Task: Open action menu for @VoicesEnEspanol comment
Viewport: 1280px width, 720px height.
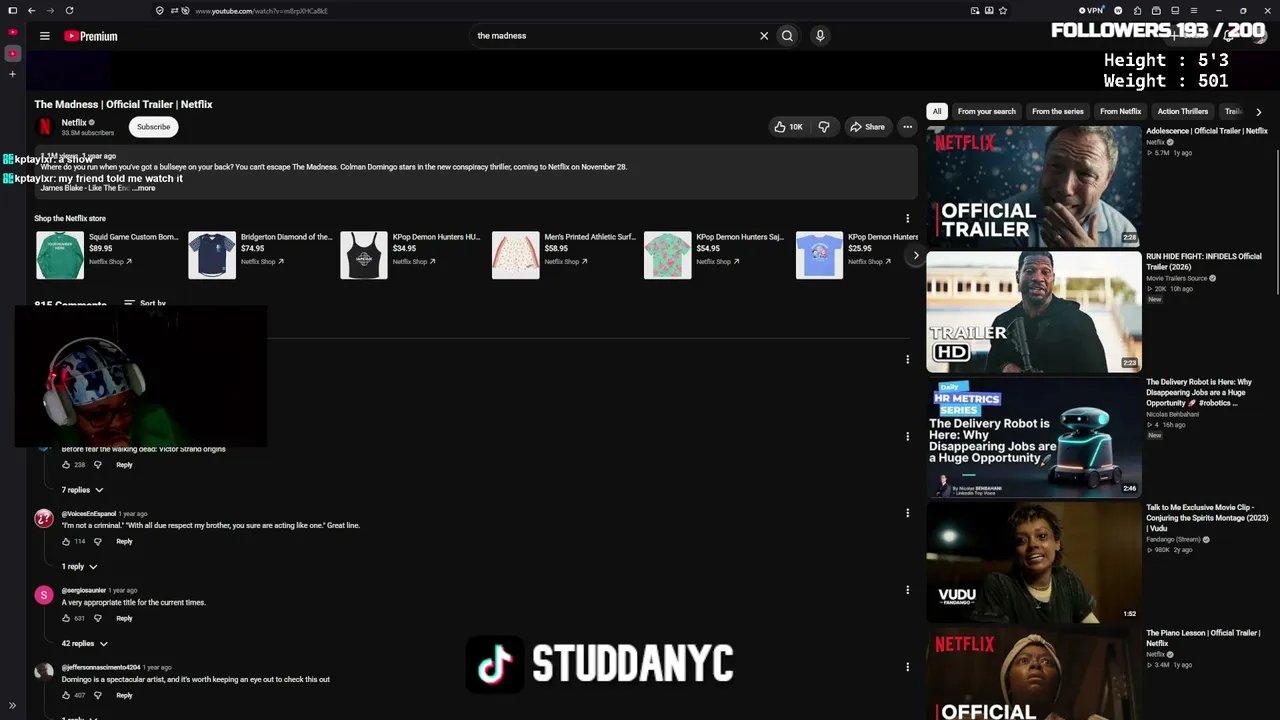Action: 908,513
